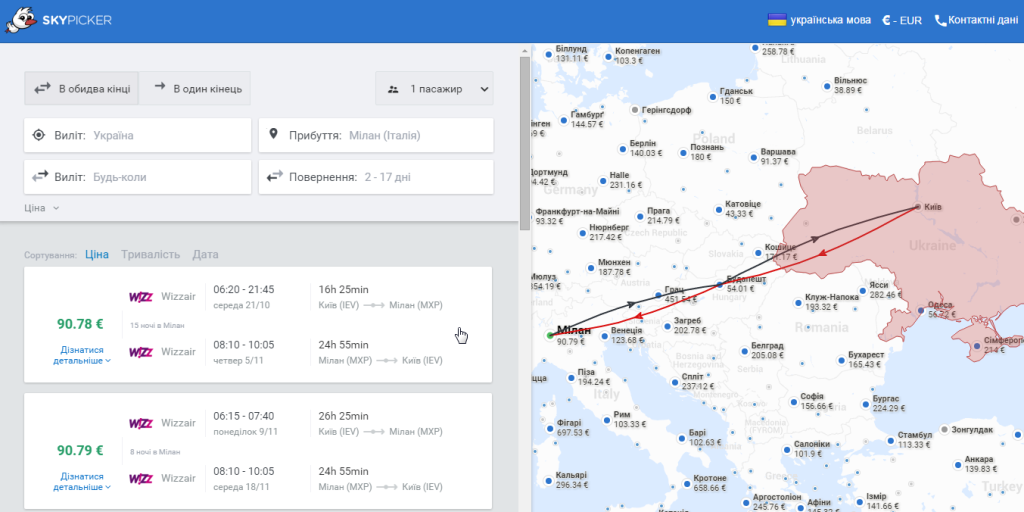Image resolution: width=1024 pixels, height=512 pixels.
Task: Click the grey Зонгулдак dot on map
Action: (x=944, y=429)
